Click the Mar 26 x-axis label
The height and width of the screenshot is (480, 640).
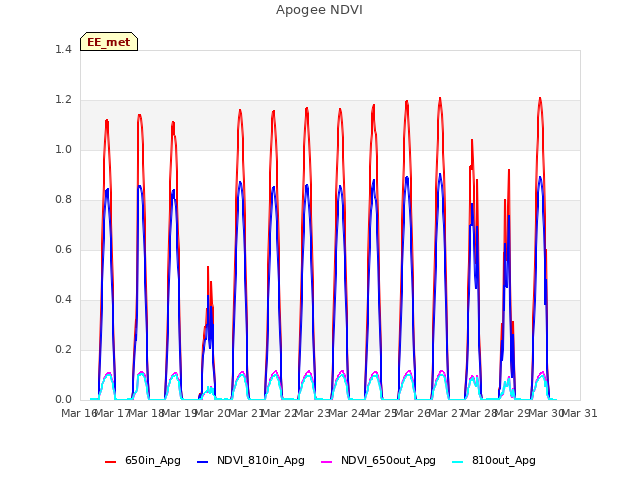(412, 413)
